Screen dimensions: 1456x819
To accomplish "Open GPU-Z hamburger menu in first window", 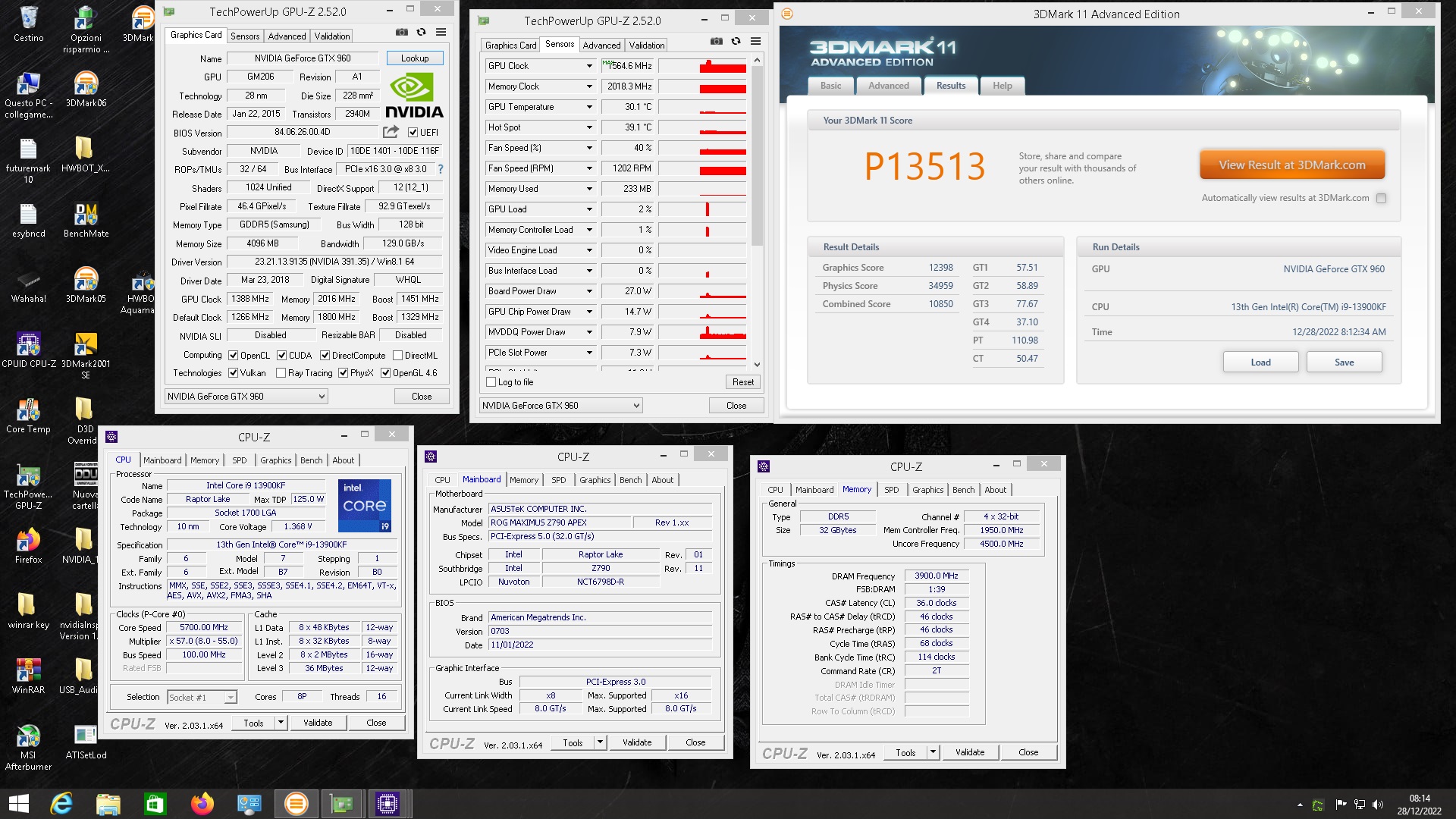I will [441, 32].
